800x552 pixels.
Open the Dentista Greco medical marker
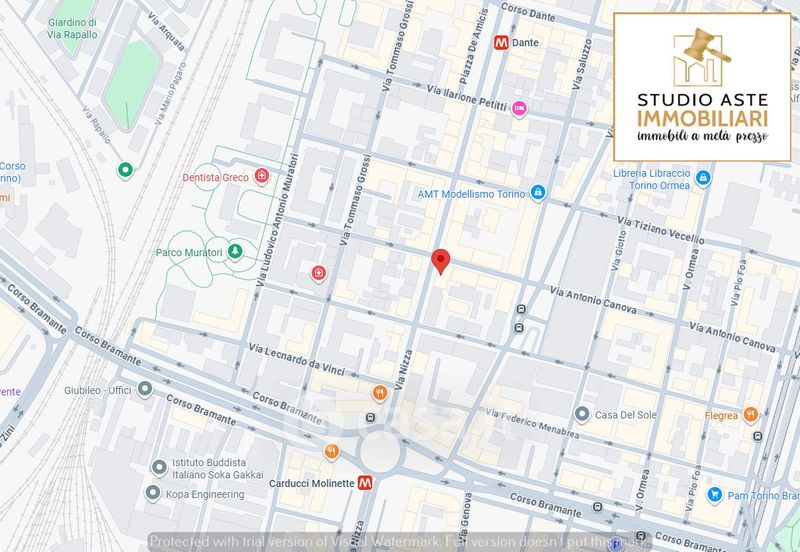(x=262, y=177)
